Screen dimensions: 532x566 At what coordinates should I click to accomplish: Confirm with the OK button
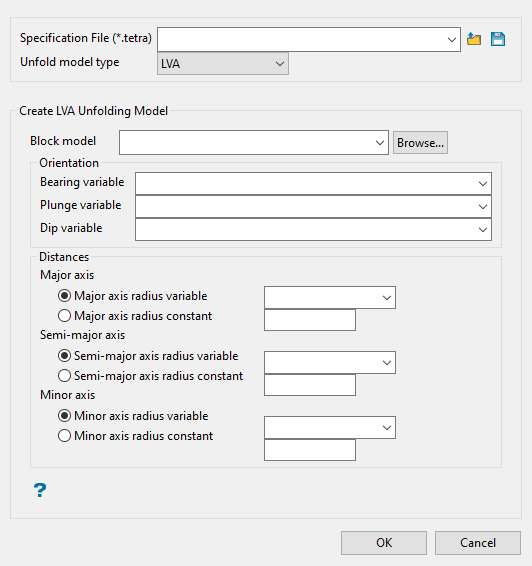[x=384, y=543]
